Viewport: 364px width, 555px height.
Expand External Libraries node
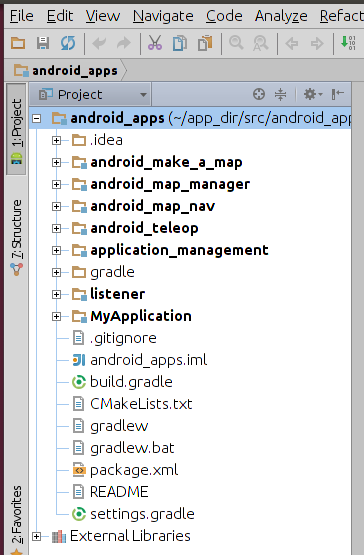[36, 536]
